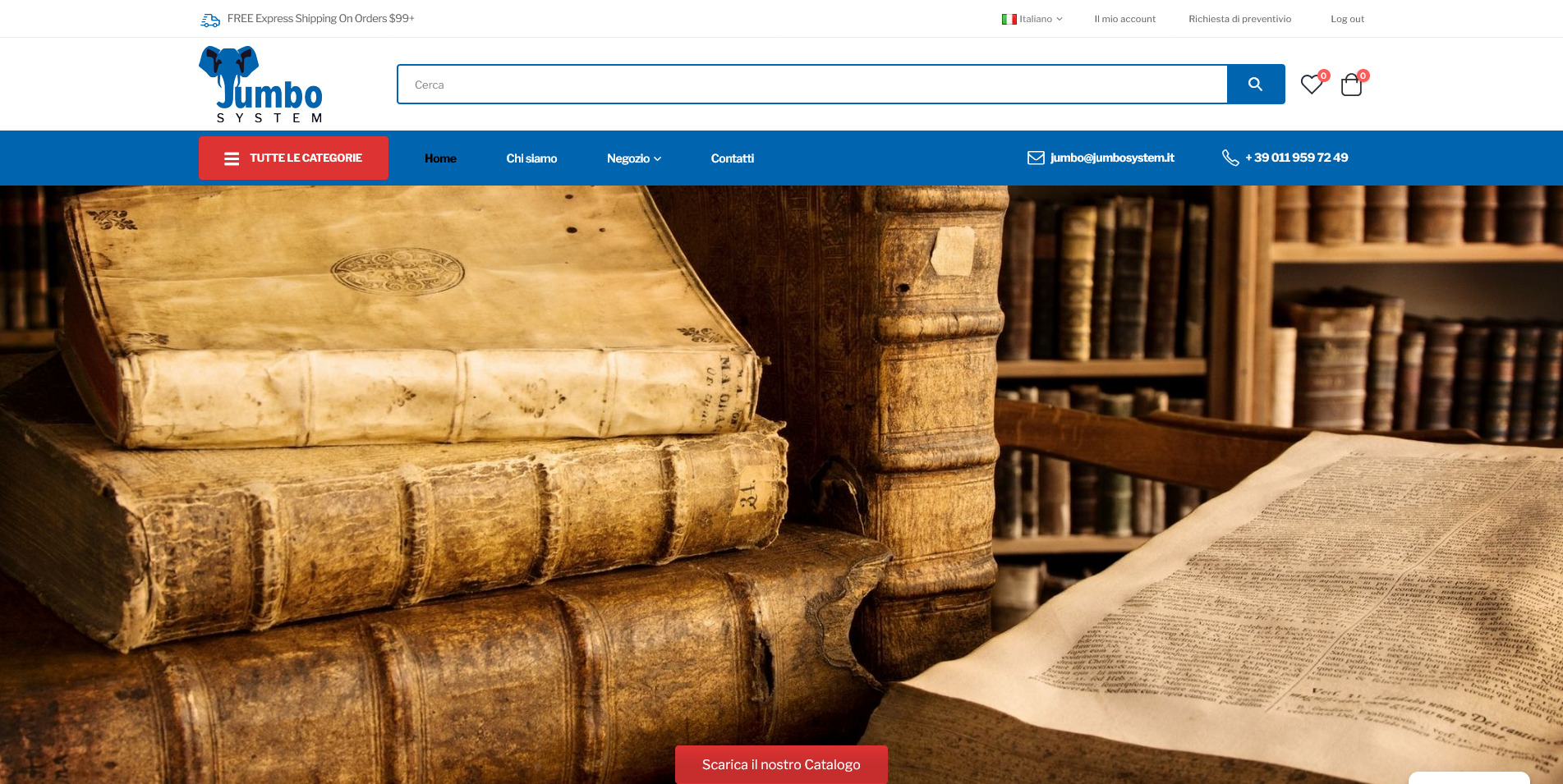Click the Log out link
Image resolution: width=1563 pixels, height=784 pixels.
(1347, 19)
